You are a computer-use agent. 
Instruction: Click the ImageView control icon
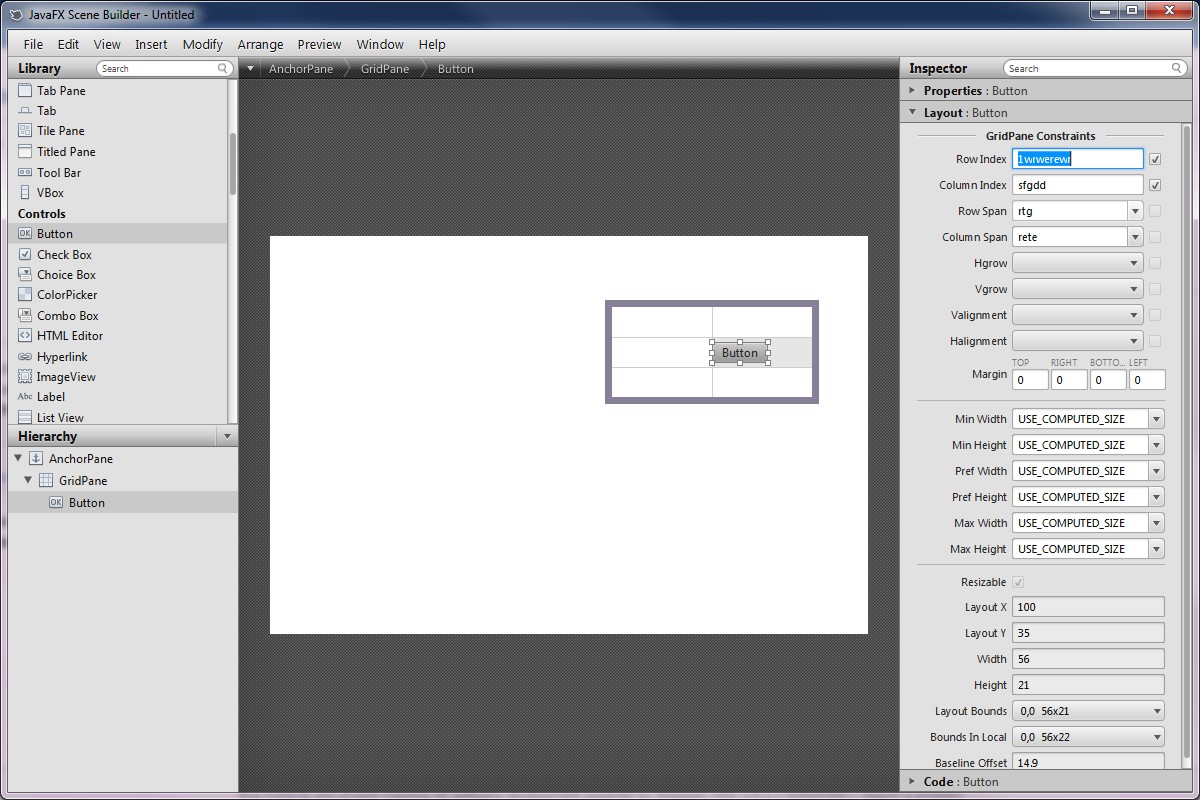point(25,377)
